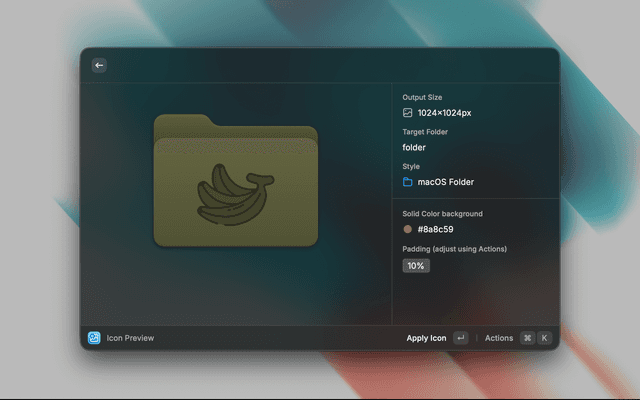640x400 pixels.
Task: Open the Actions menu
Action: 499,338
